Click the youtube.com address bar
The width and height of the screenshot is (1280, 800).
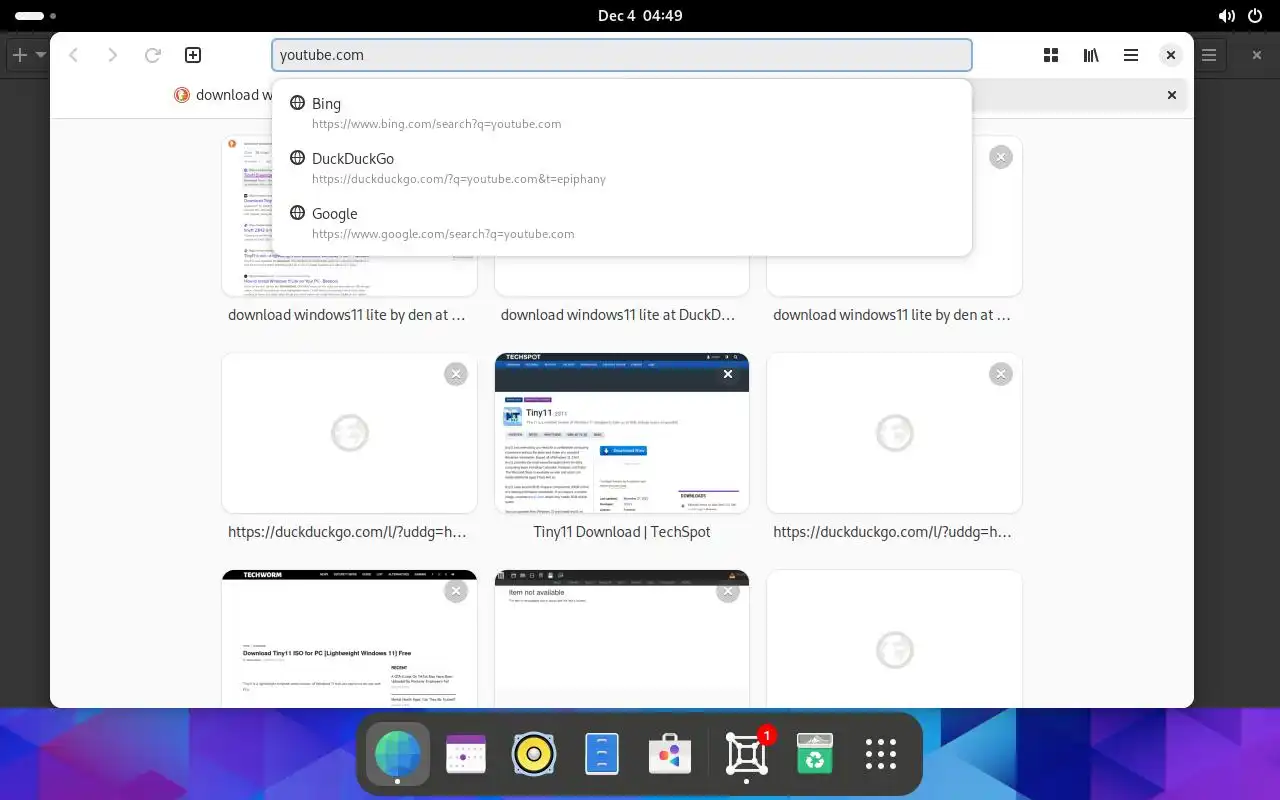click(x=622, y=55)
